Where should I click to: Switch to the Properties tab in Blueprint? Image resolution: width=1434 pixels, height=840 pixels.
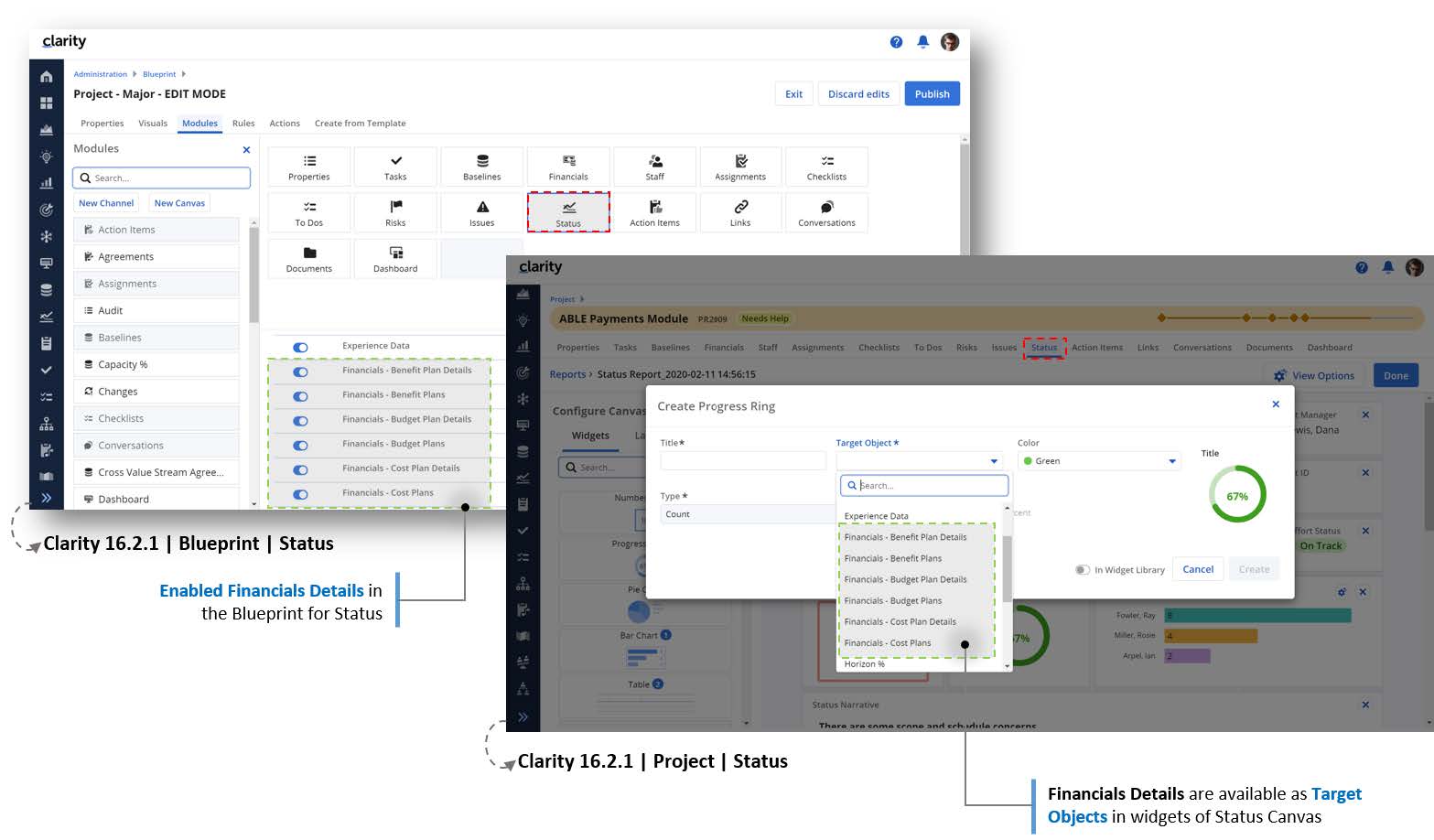coord(102,124)
